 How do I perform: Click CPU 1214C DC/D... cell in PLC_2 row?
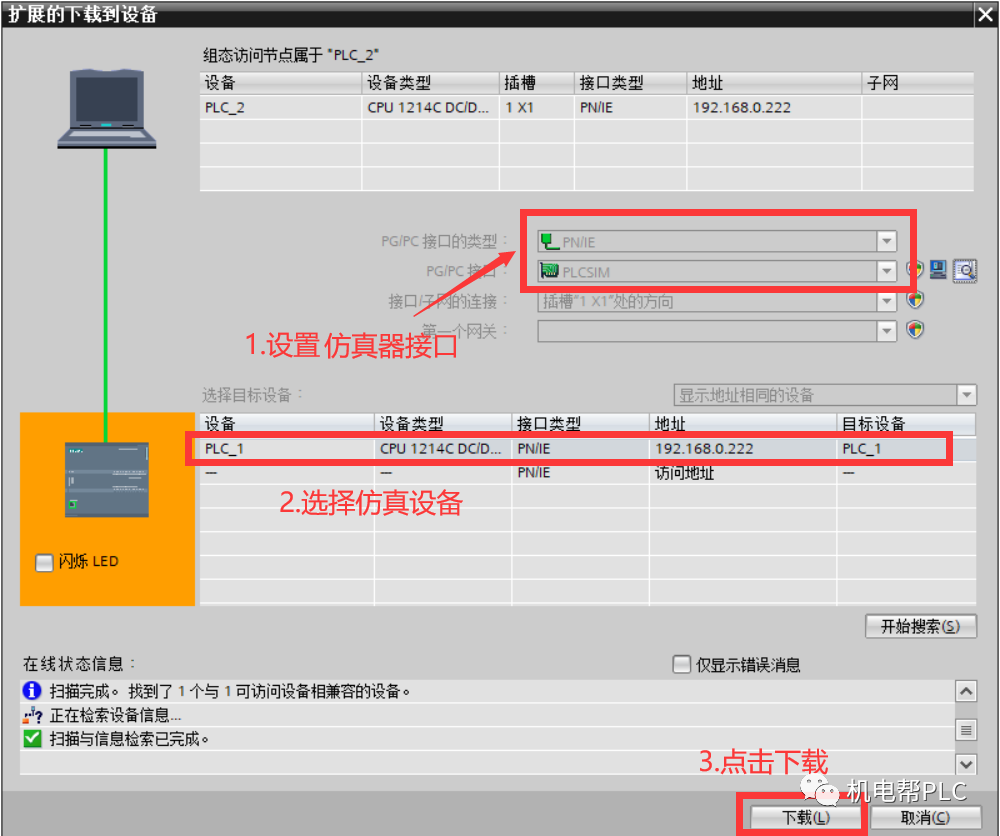[x=428, y=107]
